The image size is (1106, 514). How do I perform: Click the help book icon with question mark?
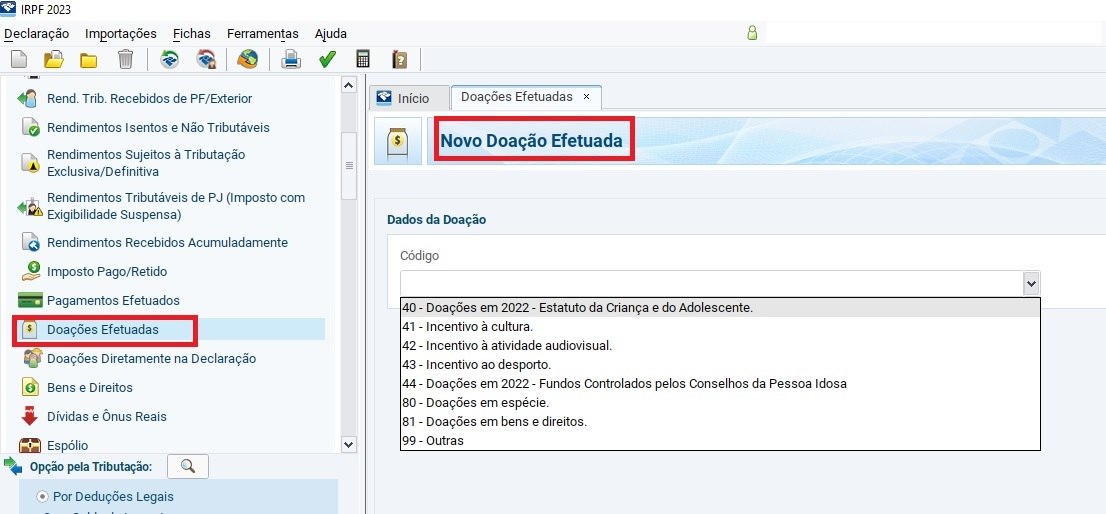(399, 60)
